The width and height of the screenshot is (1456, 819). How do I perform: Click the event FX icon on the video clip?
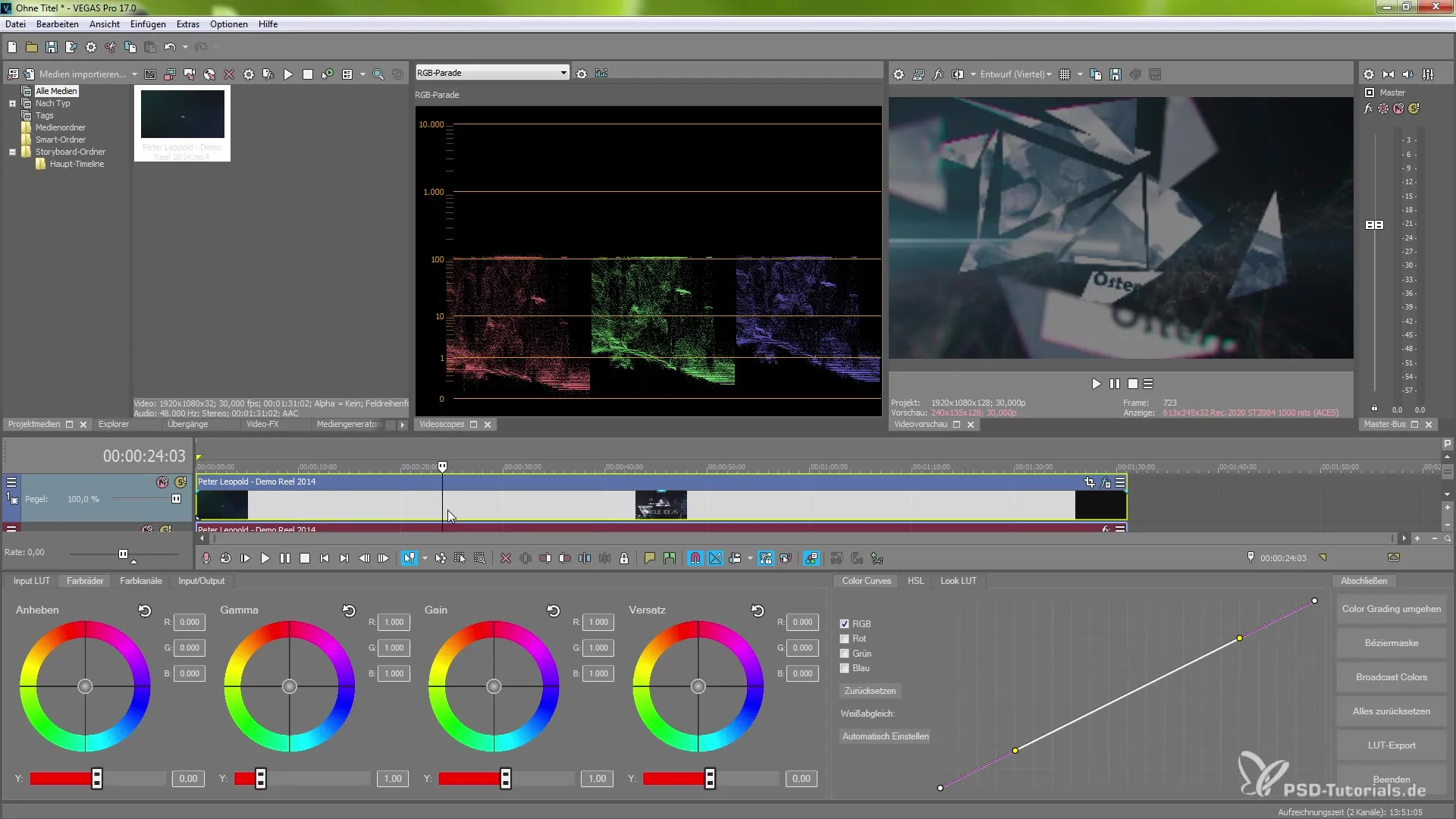coord(1106,482)
